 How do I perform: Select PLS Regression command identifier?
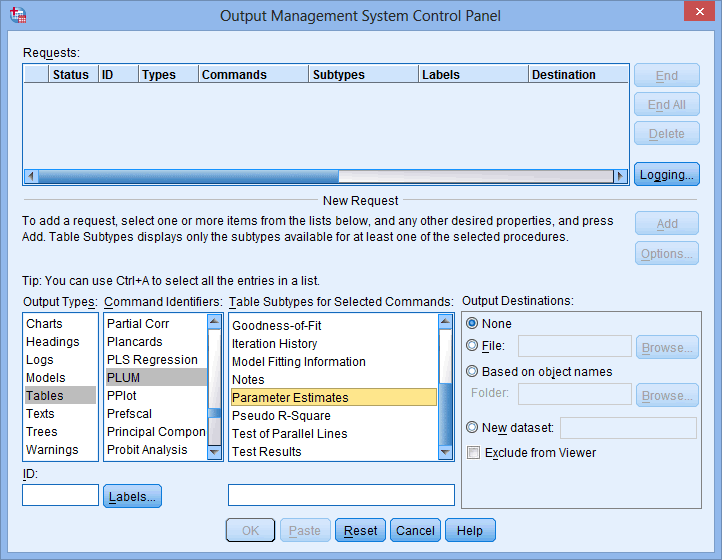click(x=156, y=360)
